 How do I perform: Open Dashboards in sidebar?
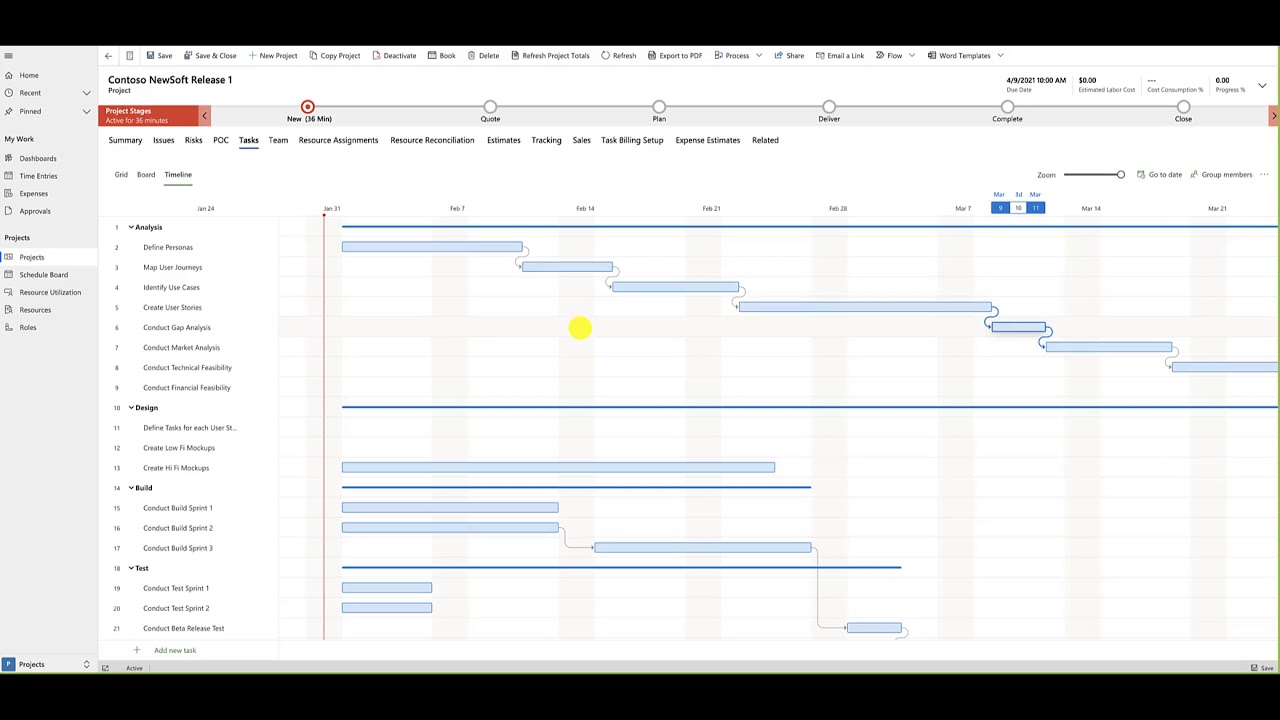tap(38, 158)
